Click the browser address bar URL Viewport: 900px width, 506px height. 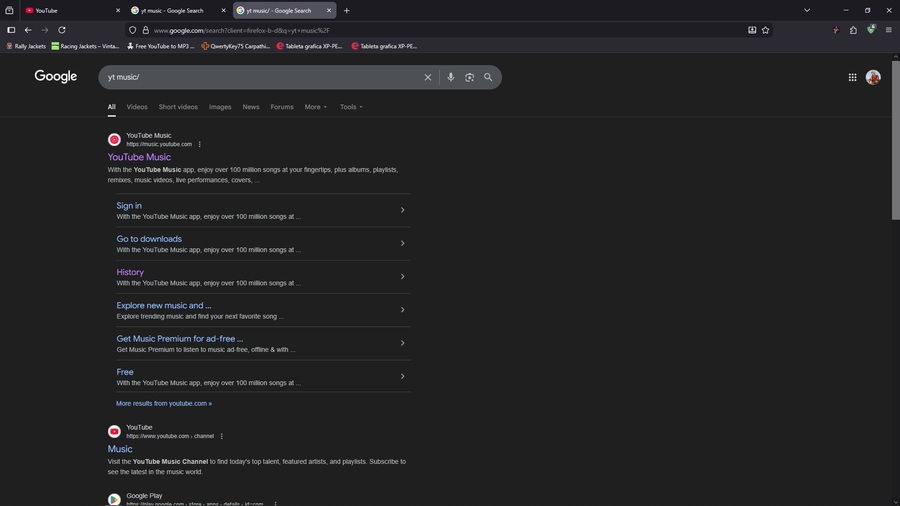point(242,30)
